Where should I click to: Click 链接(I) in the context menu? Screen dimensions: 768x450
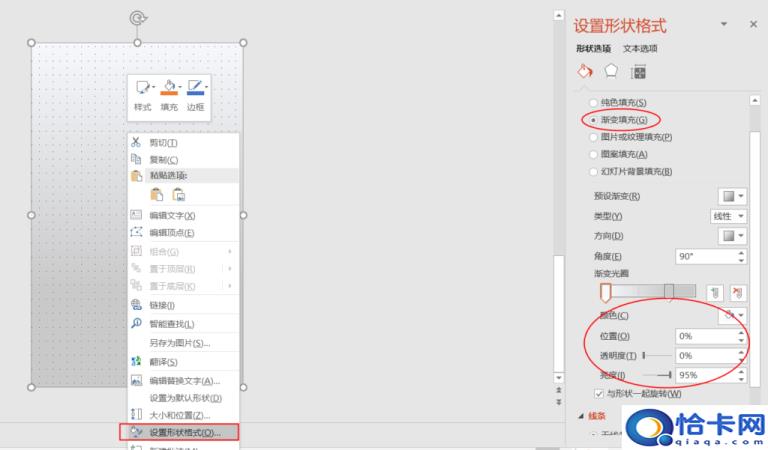[x=162, y=305]
